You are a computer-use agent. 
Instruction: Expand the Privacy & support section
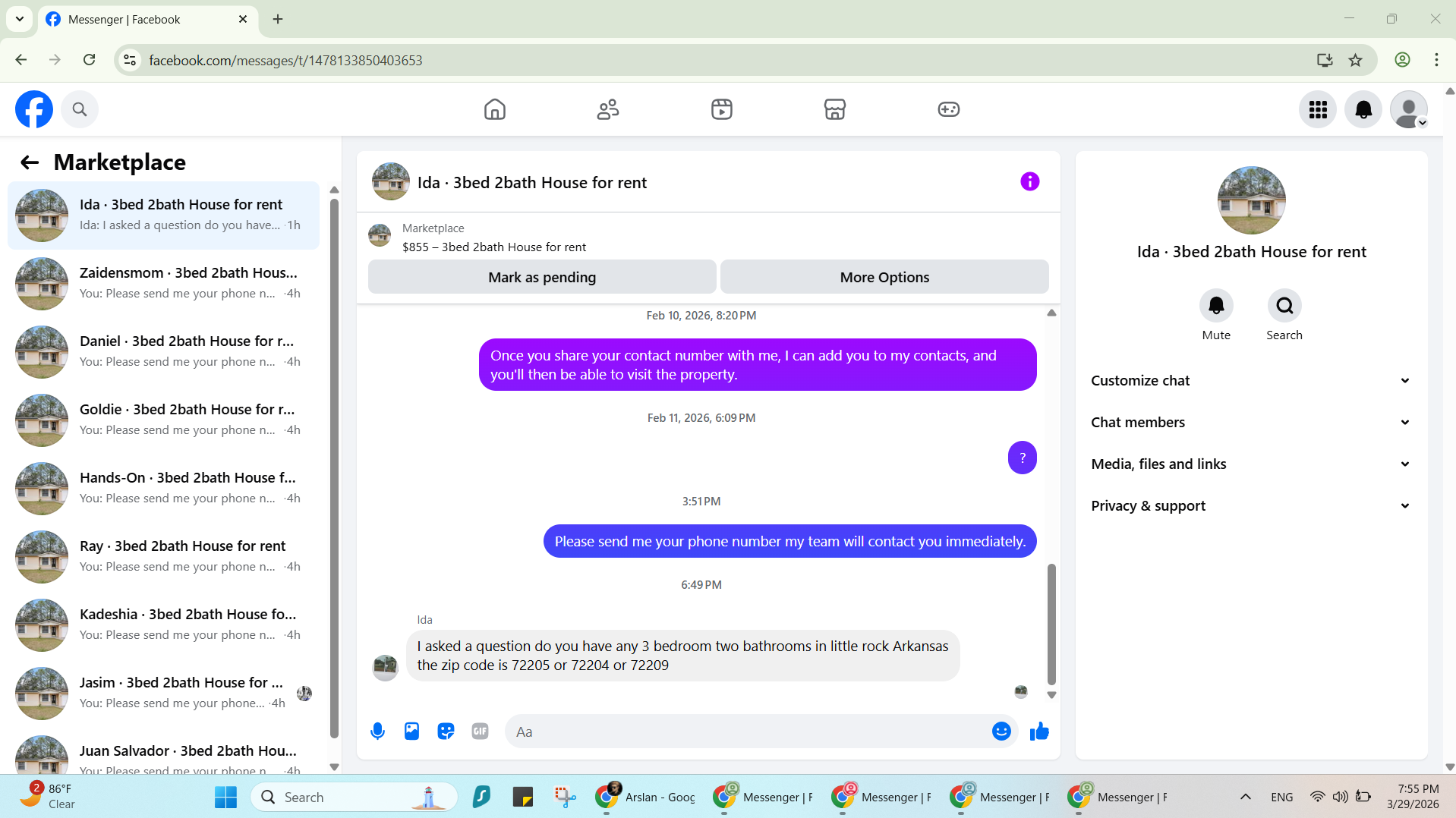coord(1251,506)
